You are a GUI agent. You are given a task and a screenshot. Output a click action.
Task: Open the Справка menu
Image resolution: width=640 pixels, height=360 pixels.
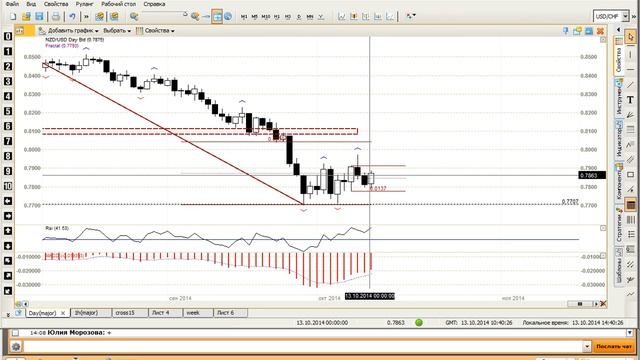(154, 4)
